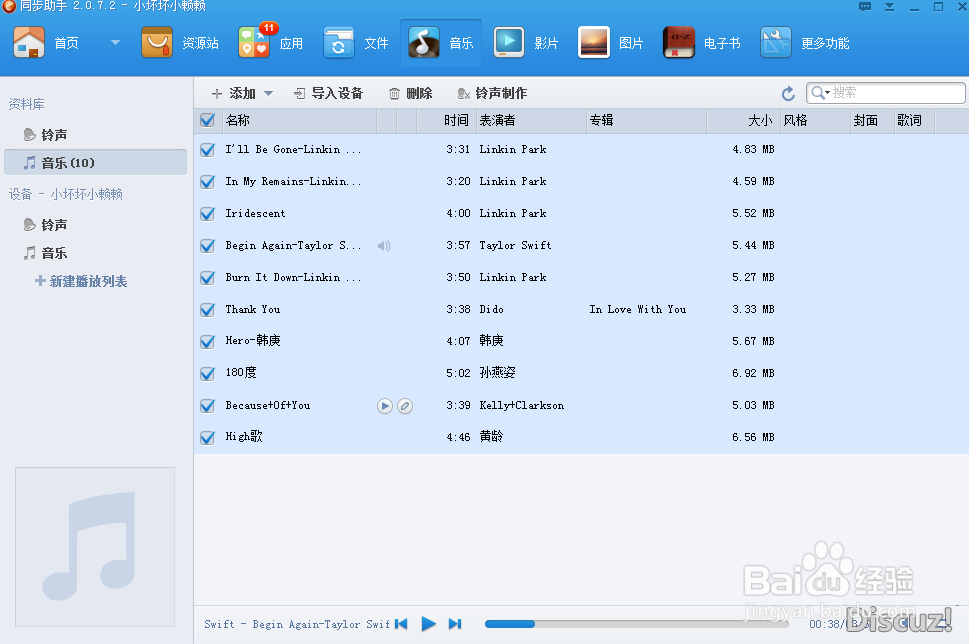Image resolution: width=969 pixels, height=644 pixels.
Task: Open the 文件 files icon
Action: [339, 43]
